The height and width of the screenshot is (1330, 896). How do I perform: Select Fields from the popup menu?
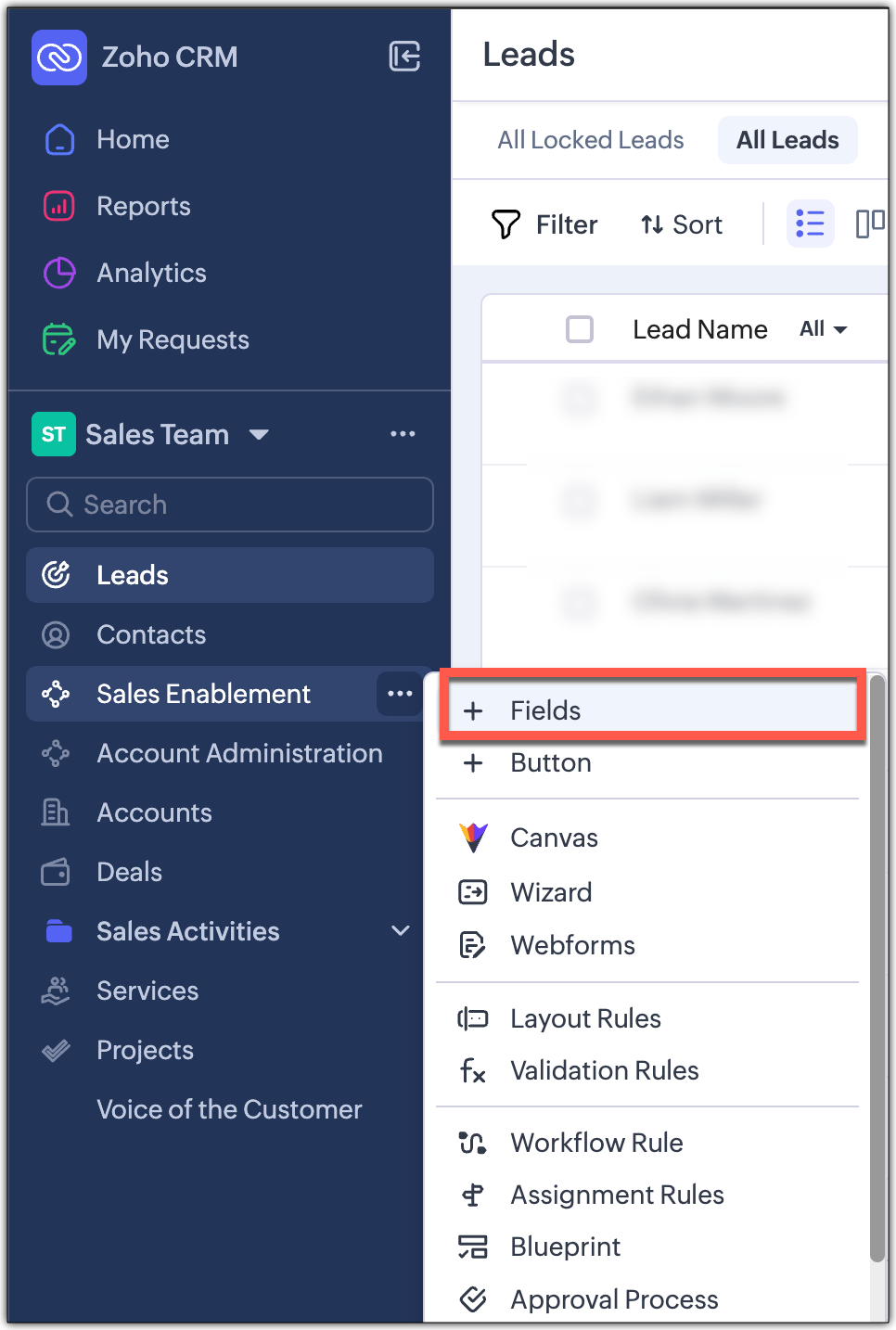point(545,710)
